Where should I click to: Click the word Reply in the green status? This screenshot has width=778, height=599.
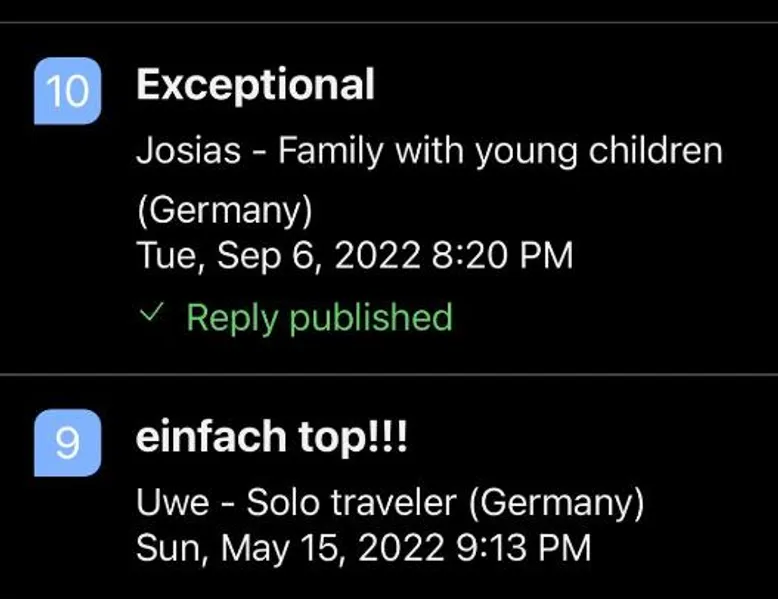(232, 319)
